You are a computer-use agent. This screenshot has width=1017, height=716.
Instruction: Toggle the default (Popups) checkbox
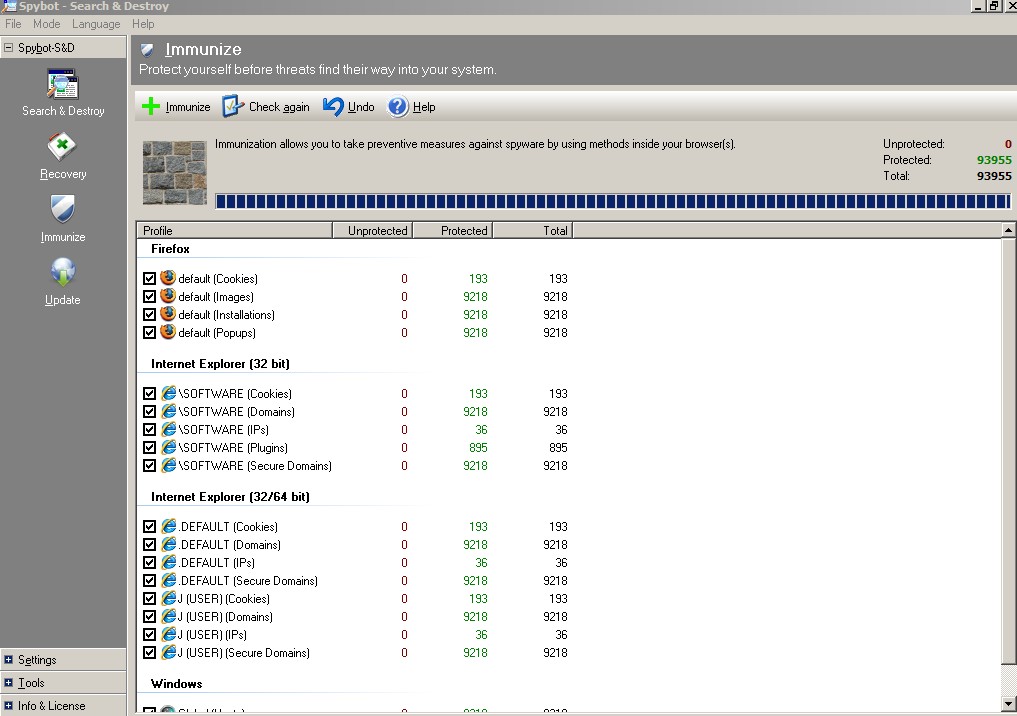tap(149, 332)
